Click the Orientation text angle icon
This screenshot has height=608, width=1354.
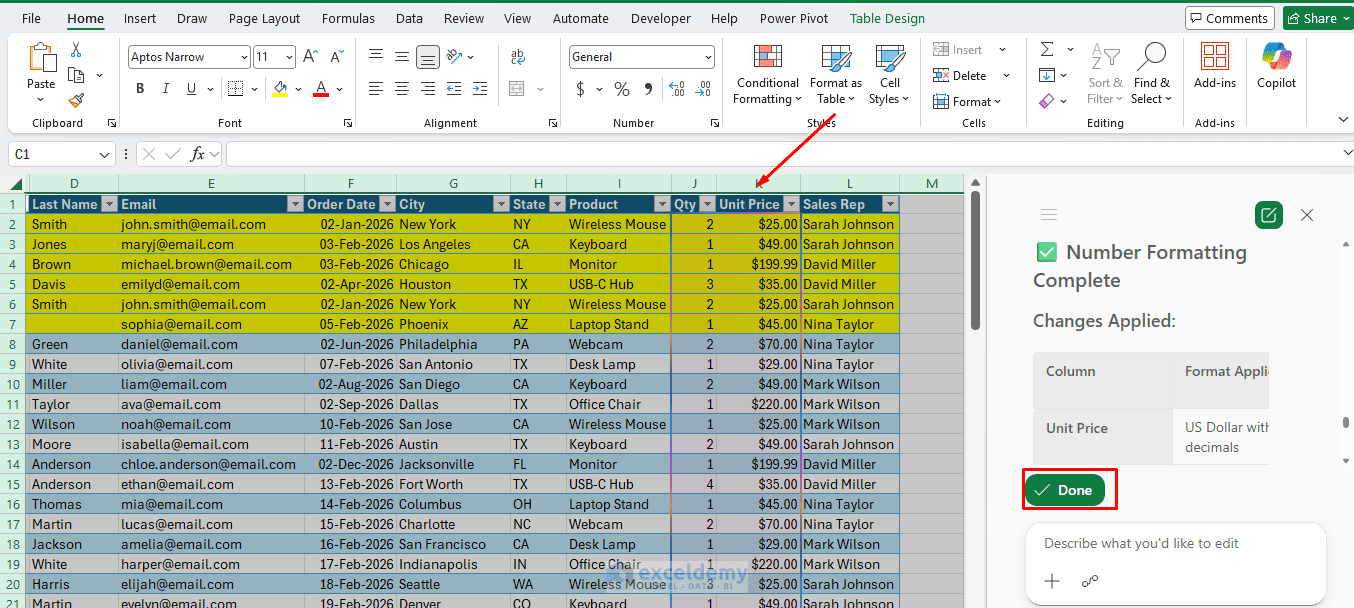click(x=454, y=57)
